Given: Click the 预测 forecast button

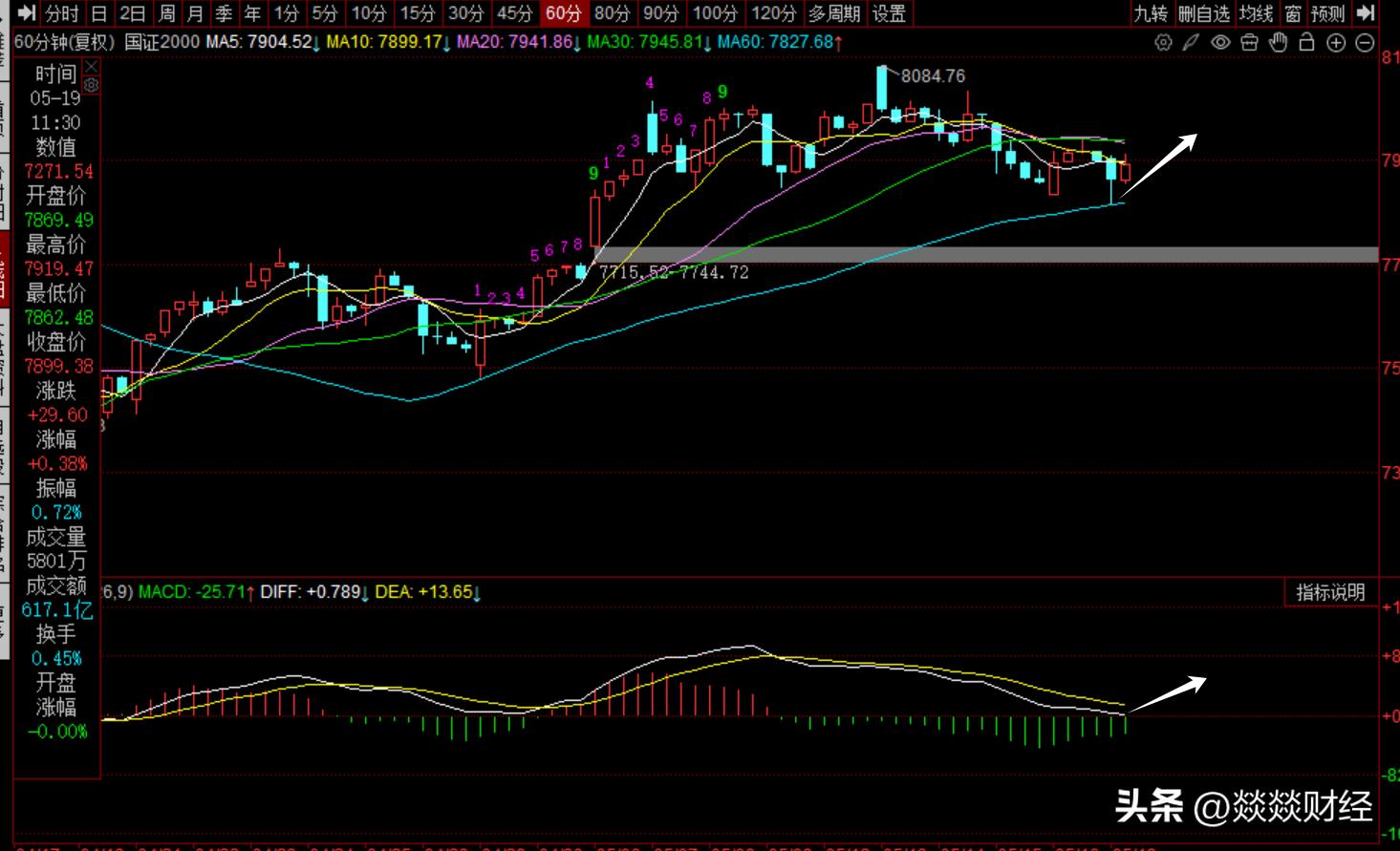Looking at the screenshot, I should (x=1328, y=13).
